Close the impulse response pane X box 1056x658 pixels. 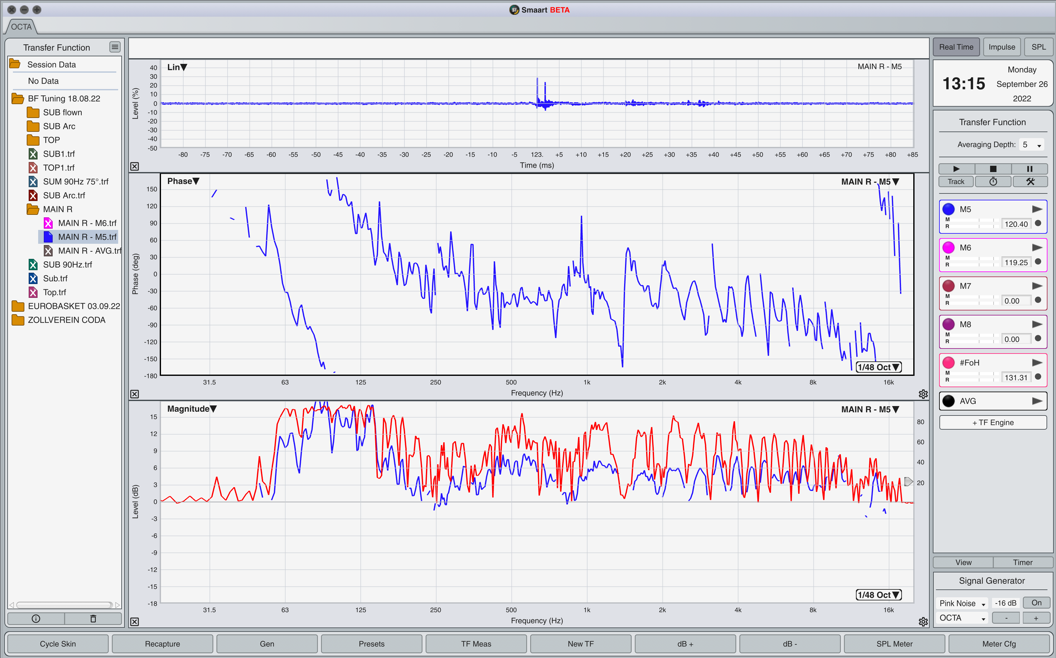point(135,167)
